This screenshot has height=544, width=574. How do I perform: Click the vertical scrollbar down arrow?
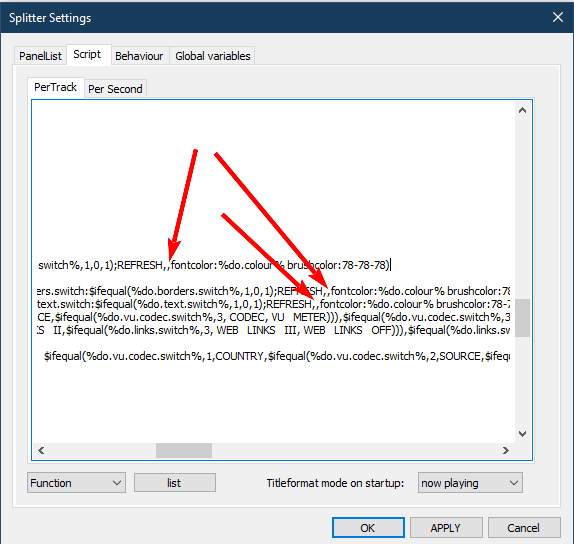[x=522, y=434]
